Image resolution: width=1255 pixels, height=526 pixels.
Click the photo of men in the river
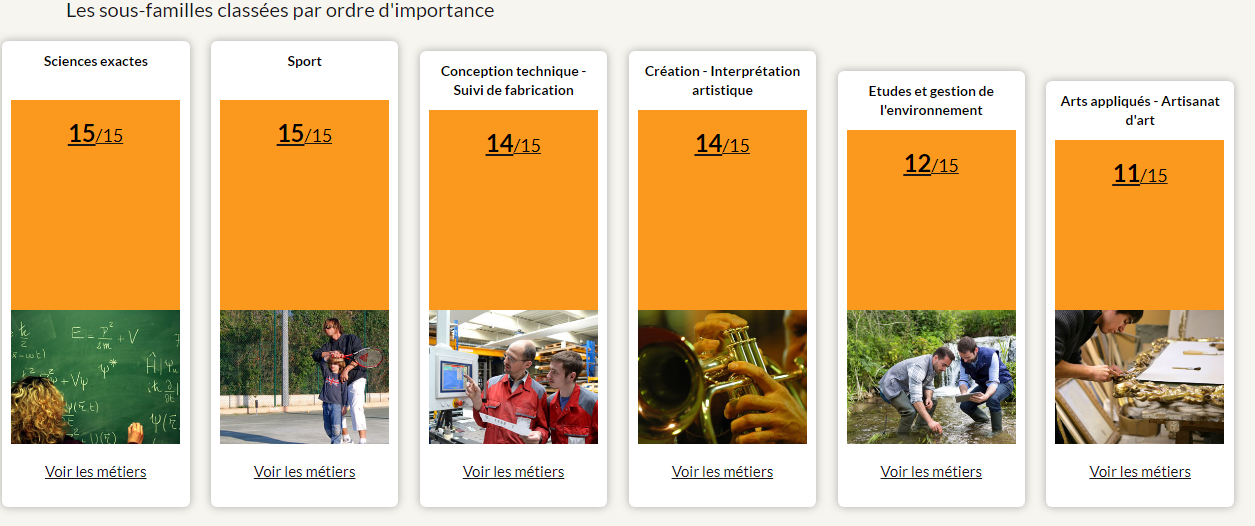[x=931, y=377]
